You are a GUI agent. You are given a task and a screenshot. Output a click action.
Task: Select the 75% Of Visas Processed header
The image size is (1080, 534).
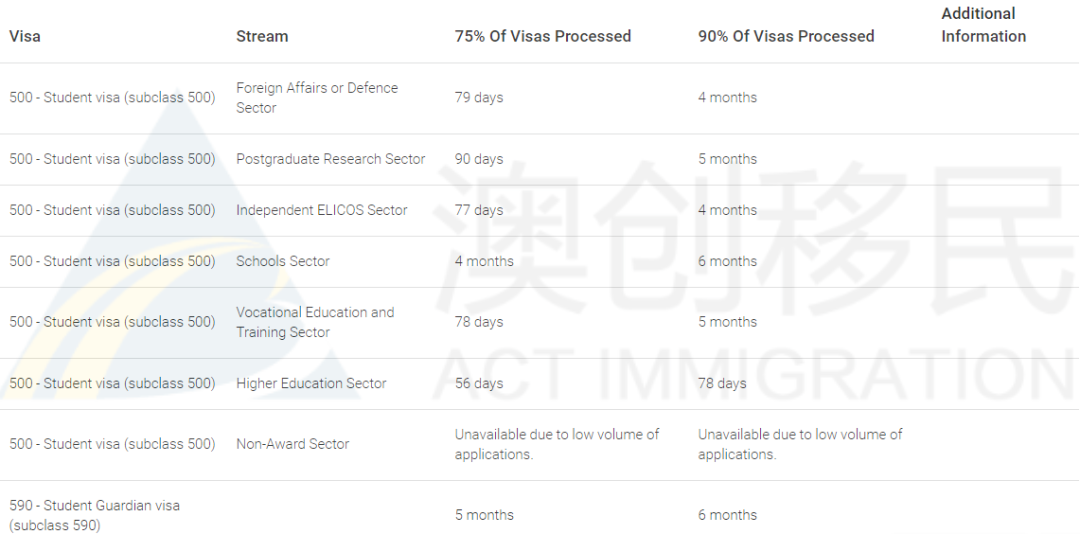(543, 36)
